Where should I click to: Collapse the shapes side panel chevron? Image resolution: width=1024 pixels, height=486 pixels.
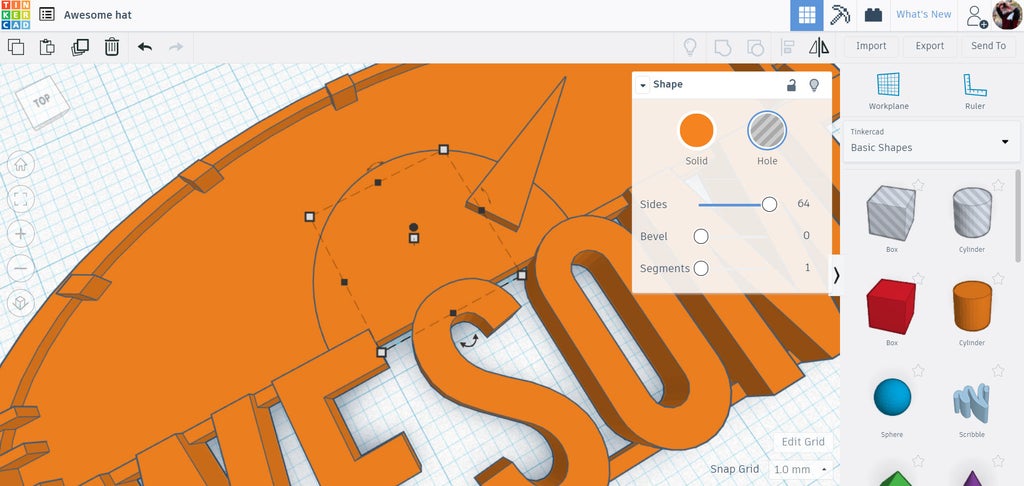(x=836, y=276)
